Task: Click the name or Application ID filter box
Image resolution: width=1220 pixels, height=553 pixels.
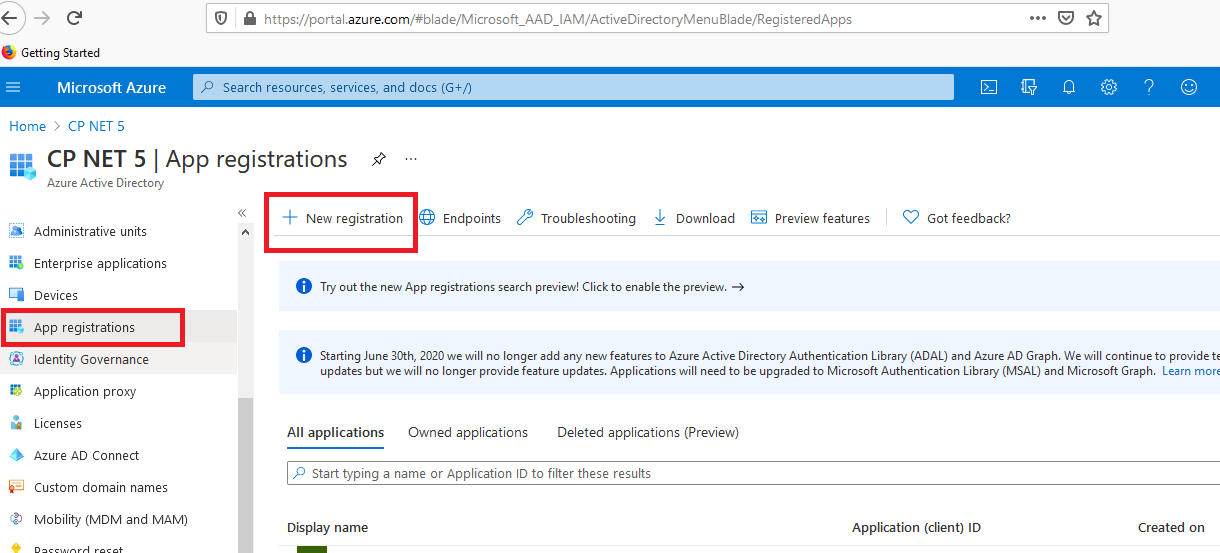Action: [x=753, y=473]
